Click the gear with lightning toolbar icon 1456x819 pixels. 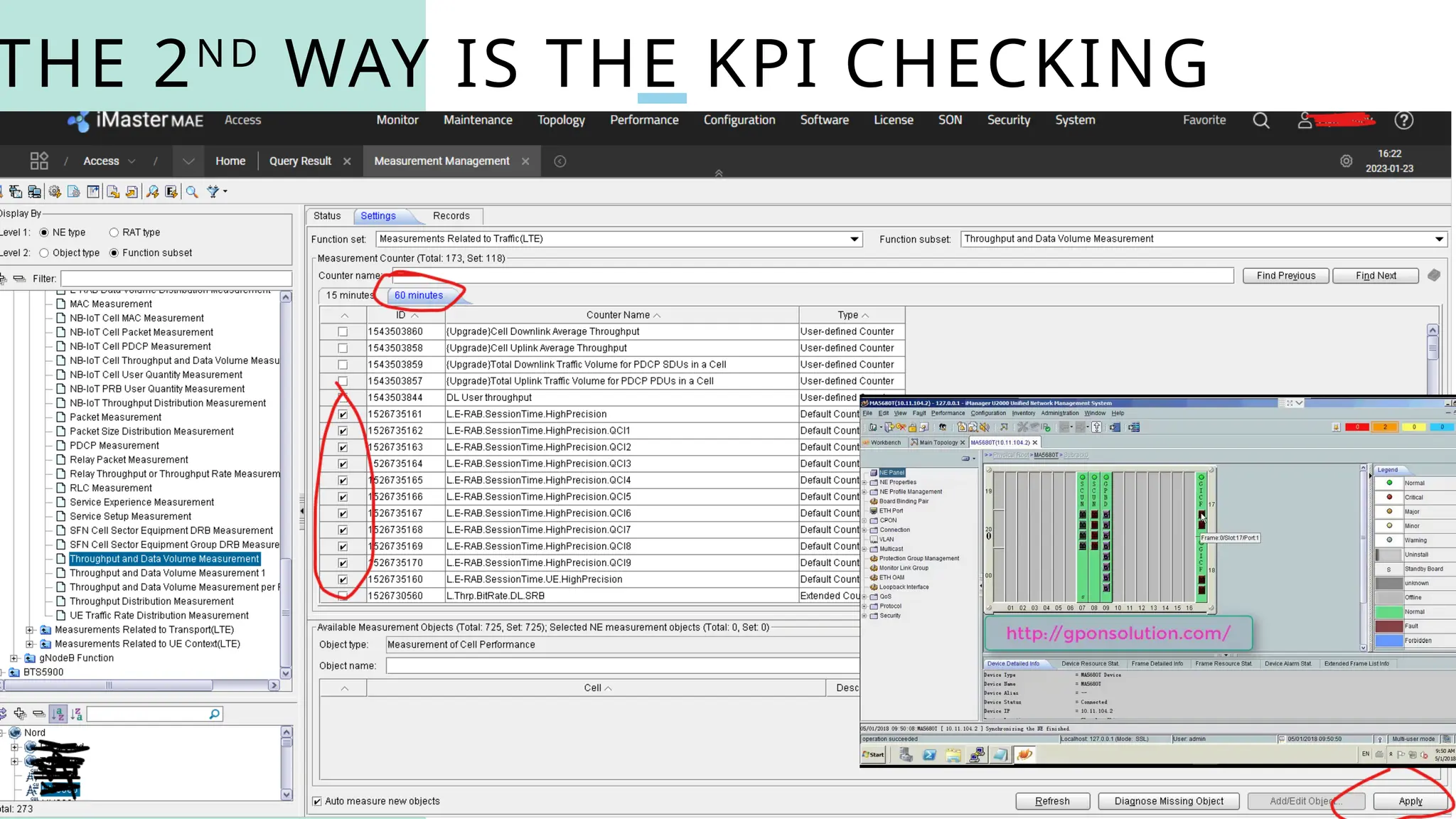pyautogui.click(x=55, y=191)
